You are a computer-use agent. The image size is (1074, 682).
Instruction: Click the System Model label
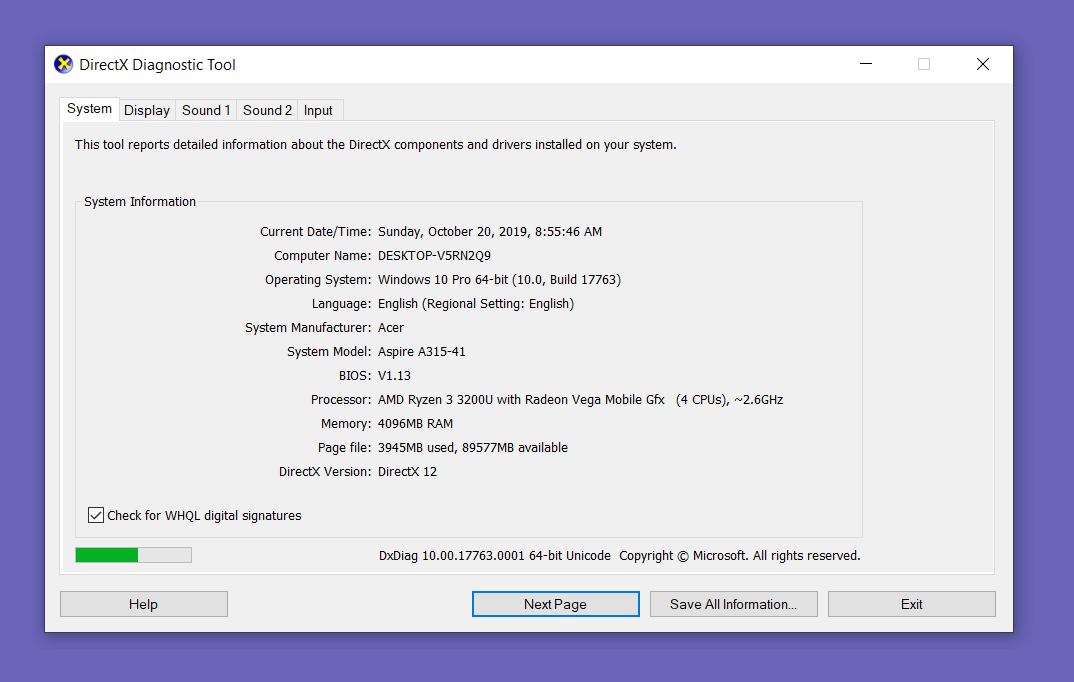click(x=329, y=351)
